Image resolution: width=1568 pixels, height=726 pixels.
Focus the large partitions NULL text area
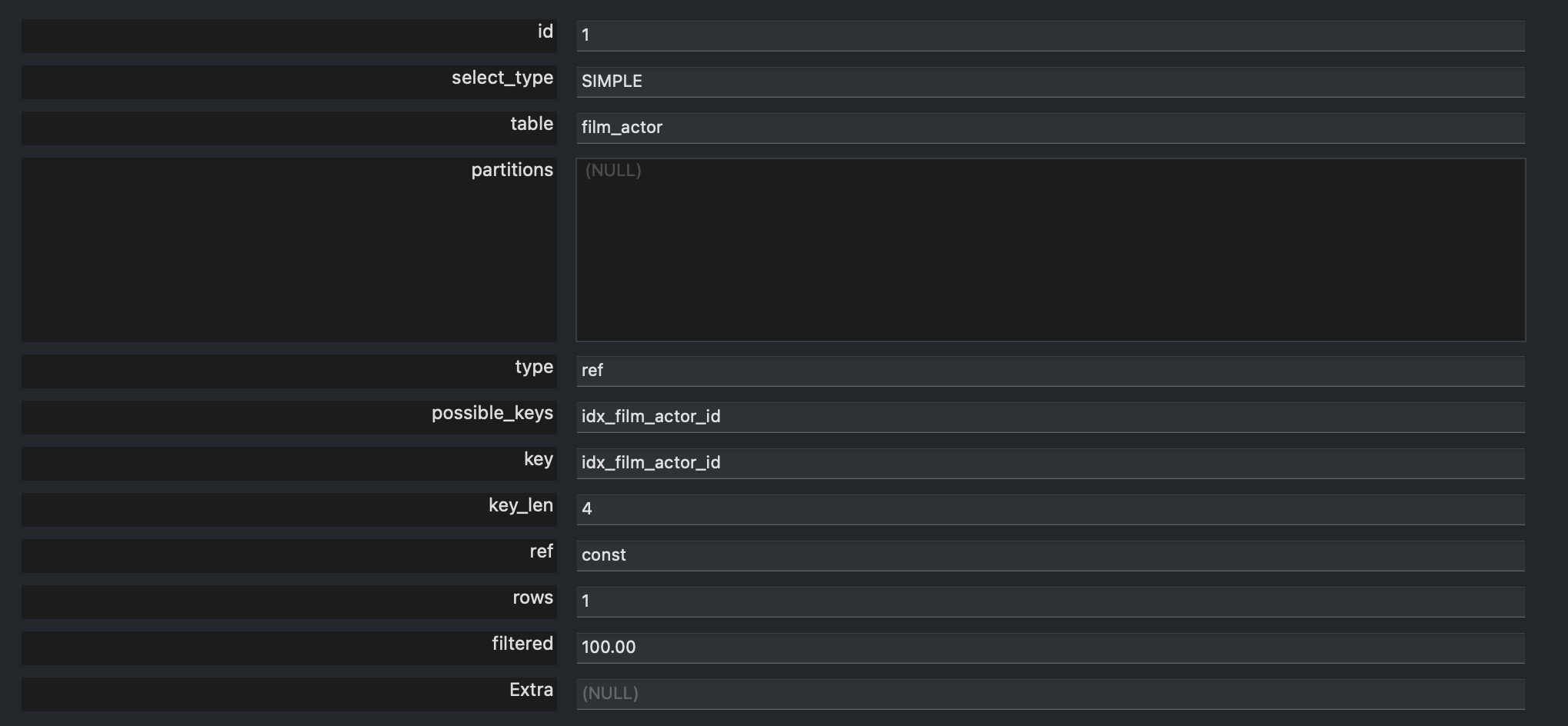pyautogui.click(x=1050, y=250)
